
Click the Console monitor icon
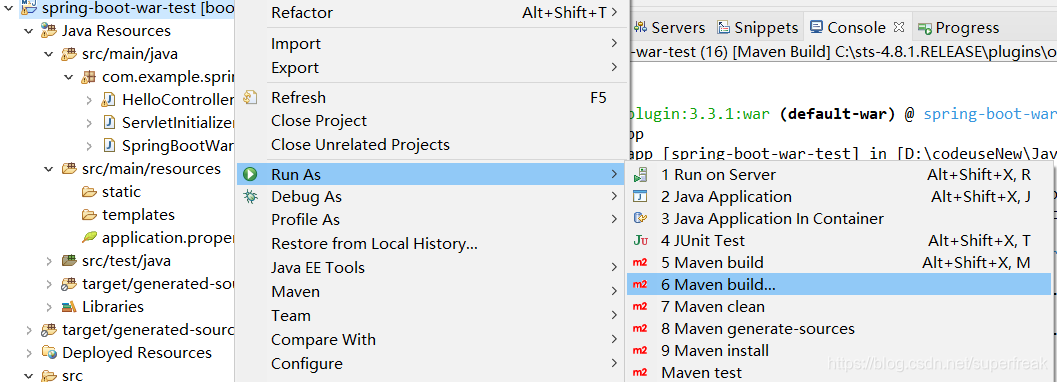[x=816, y=27]
